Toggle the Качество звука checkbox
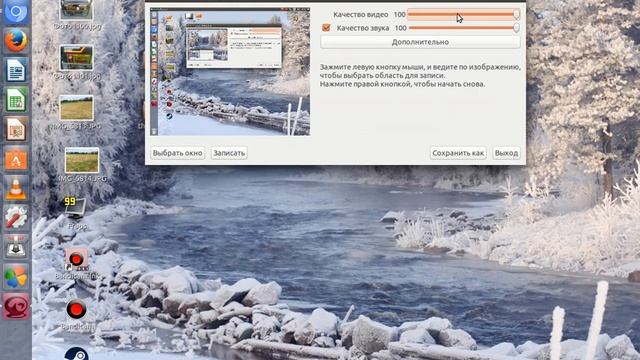Viewport: 640px width, 360px height. [x=326, y=28]
